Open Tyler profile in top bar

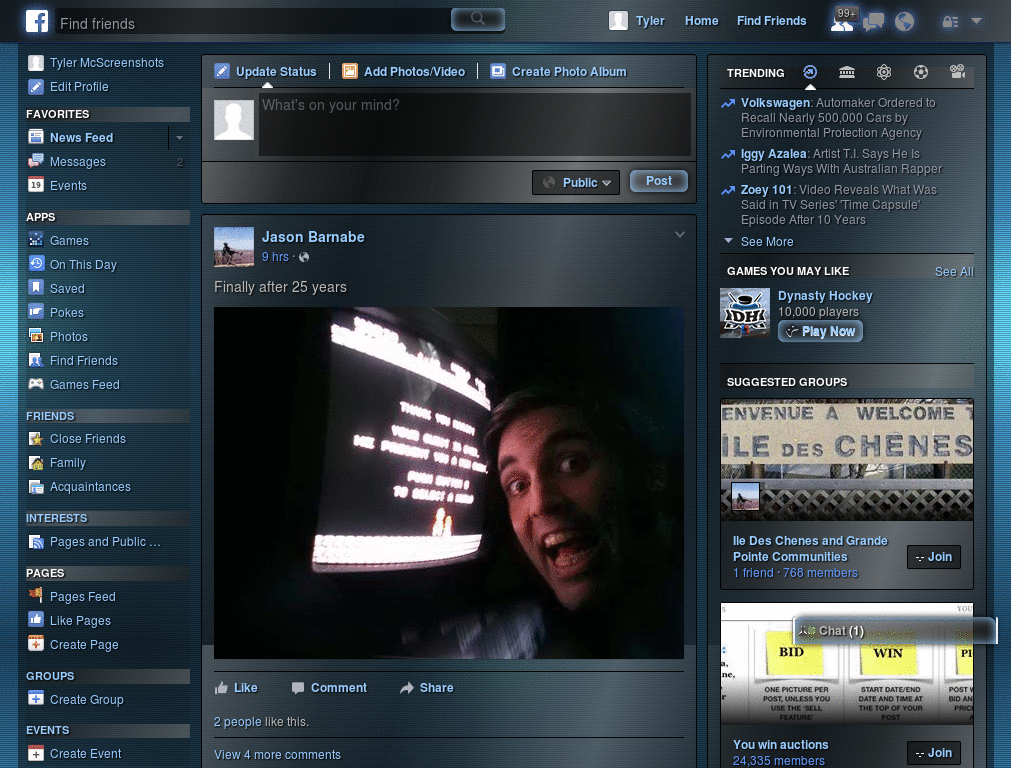coord(637,21)
